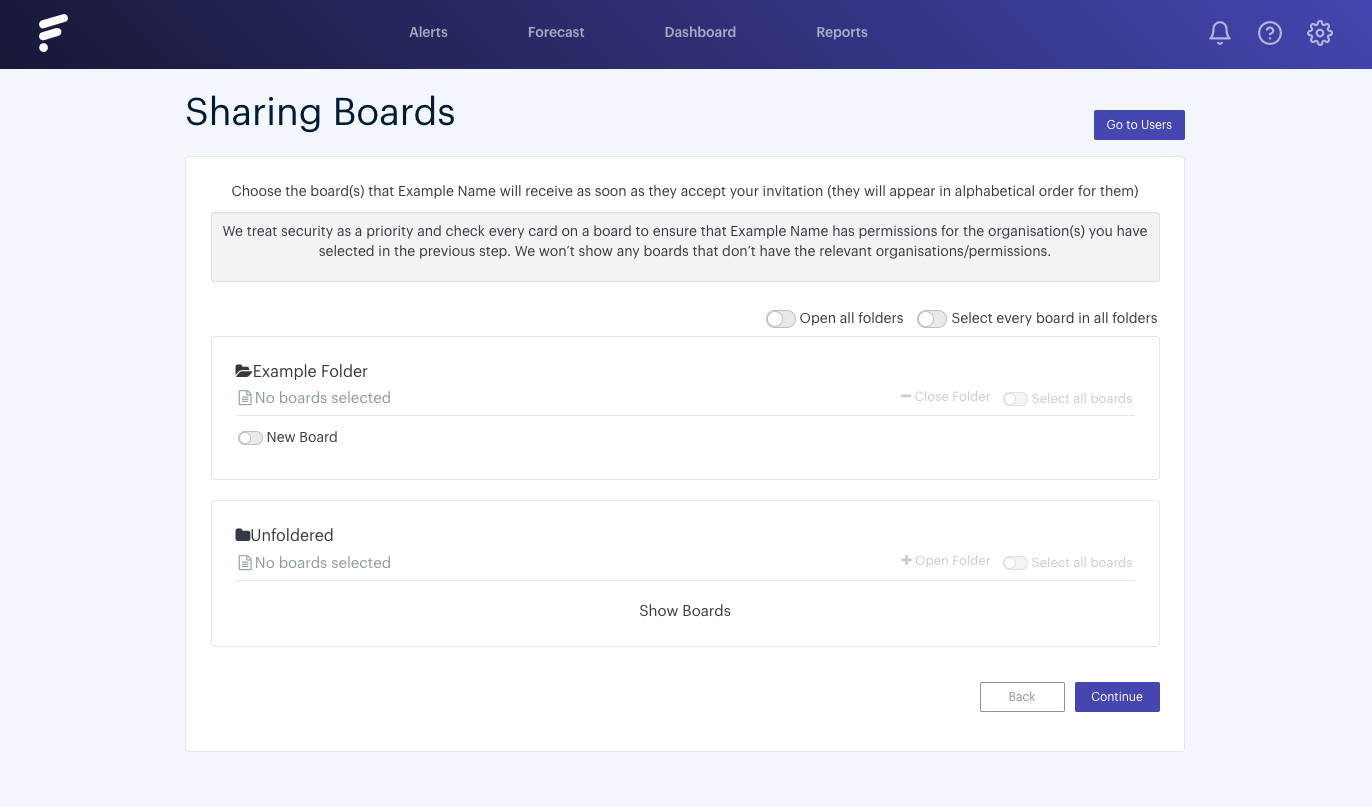
Task: Toggle Select all boards in Unfoldered
Action: tap(1015, 563)
